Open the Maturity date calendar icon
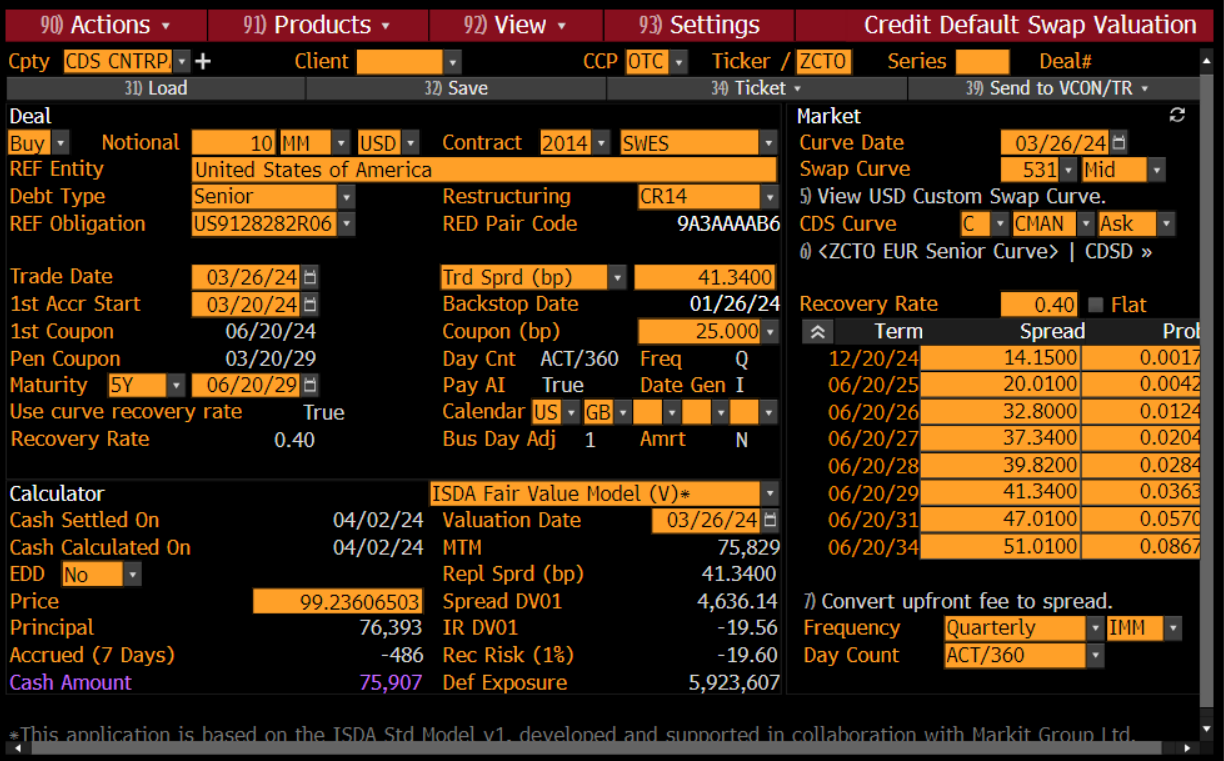 (x=310, y=385)
